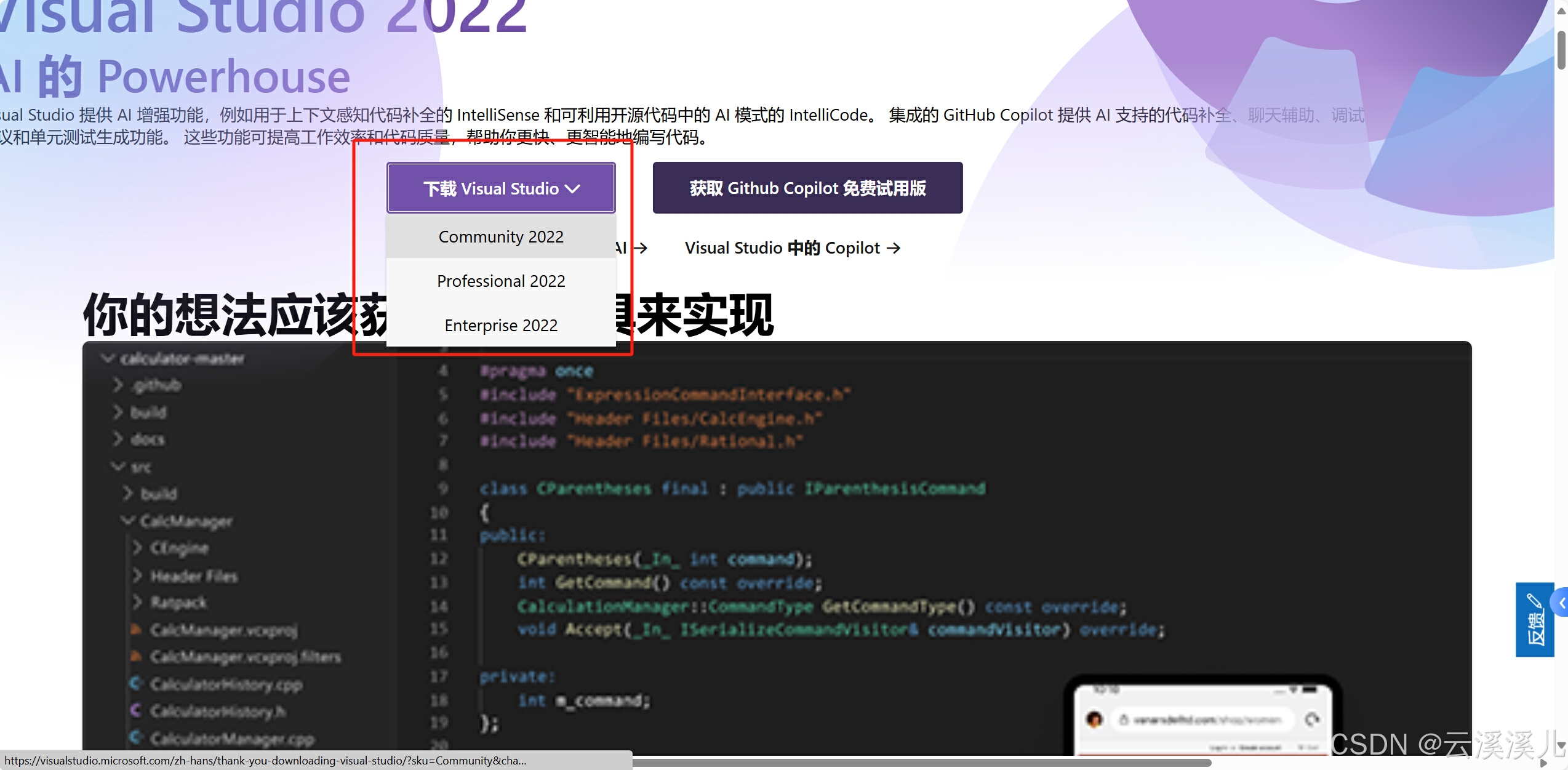Expand the docs folder in the tree

(x=118, y=439)
